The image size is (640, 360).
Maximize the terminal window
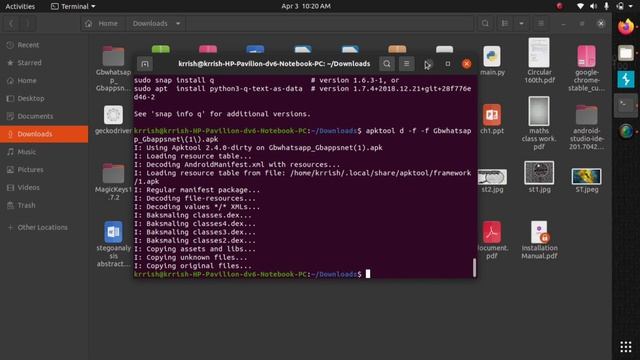(x=448, y=64)
